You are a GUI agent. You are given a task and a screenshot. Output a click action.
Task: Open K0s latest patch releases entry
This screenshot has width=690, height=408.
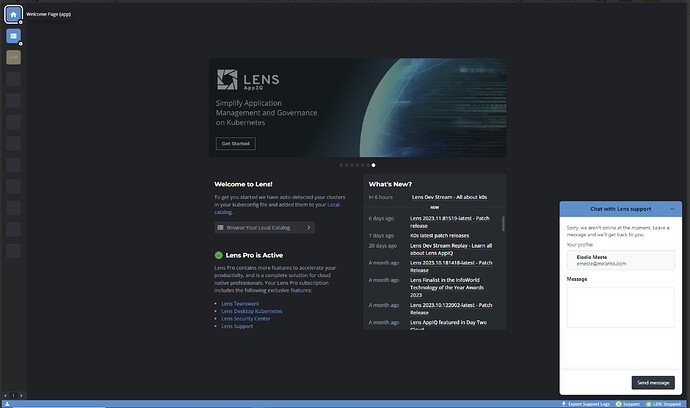pos(440,235)
